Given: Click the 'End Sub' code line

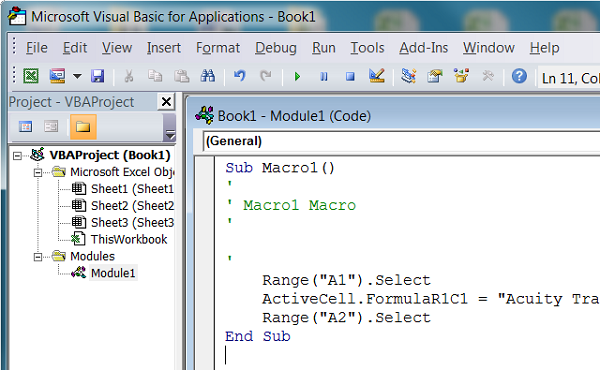Looking at the screenshot, I should 258,336.
